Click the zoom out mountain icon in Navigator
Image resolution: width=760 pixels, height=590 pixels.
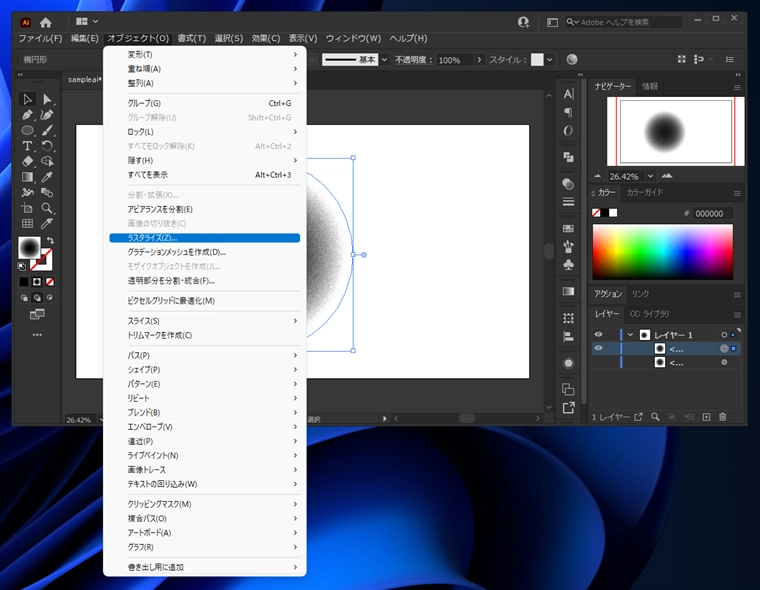pyautogui.click(x=597, y=176)
